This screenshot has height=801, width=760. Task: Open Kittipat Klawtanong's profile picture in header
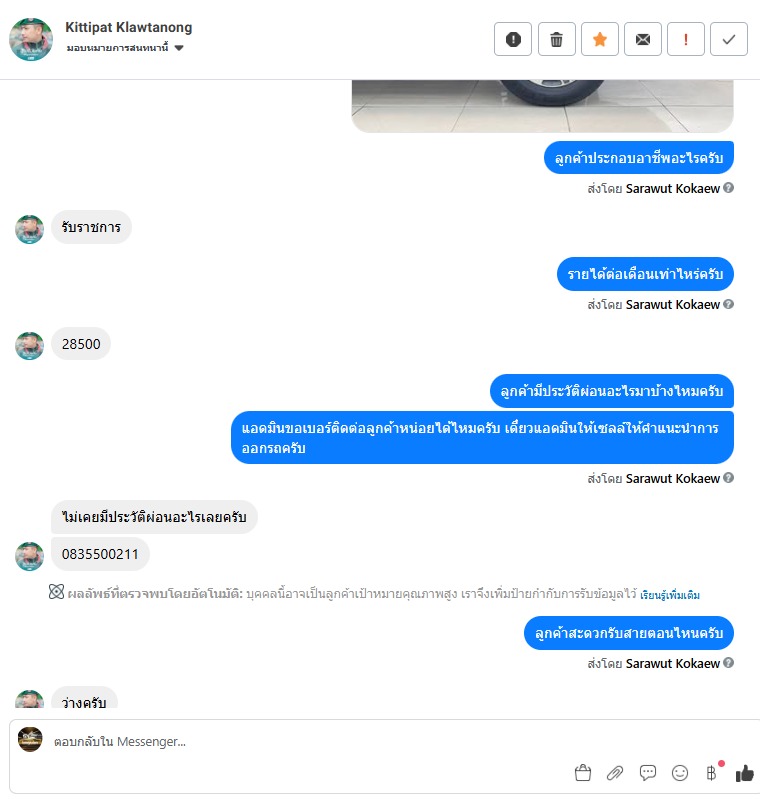point(31,39)
